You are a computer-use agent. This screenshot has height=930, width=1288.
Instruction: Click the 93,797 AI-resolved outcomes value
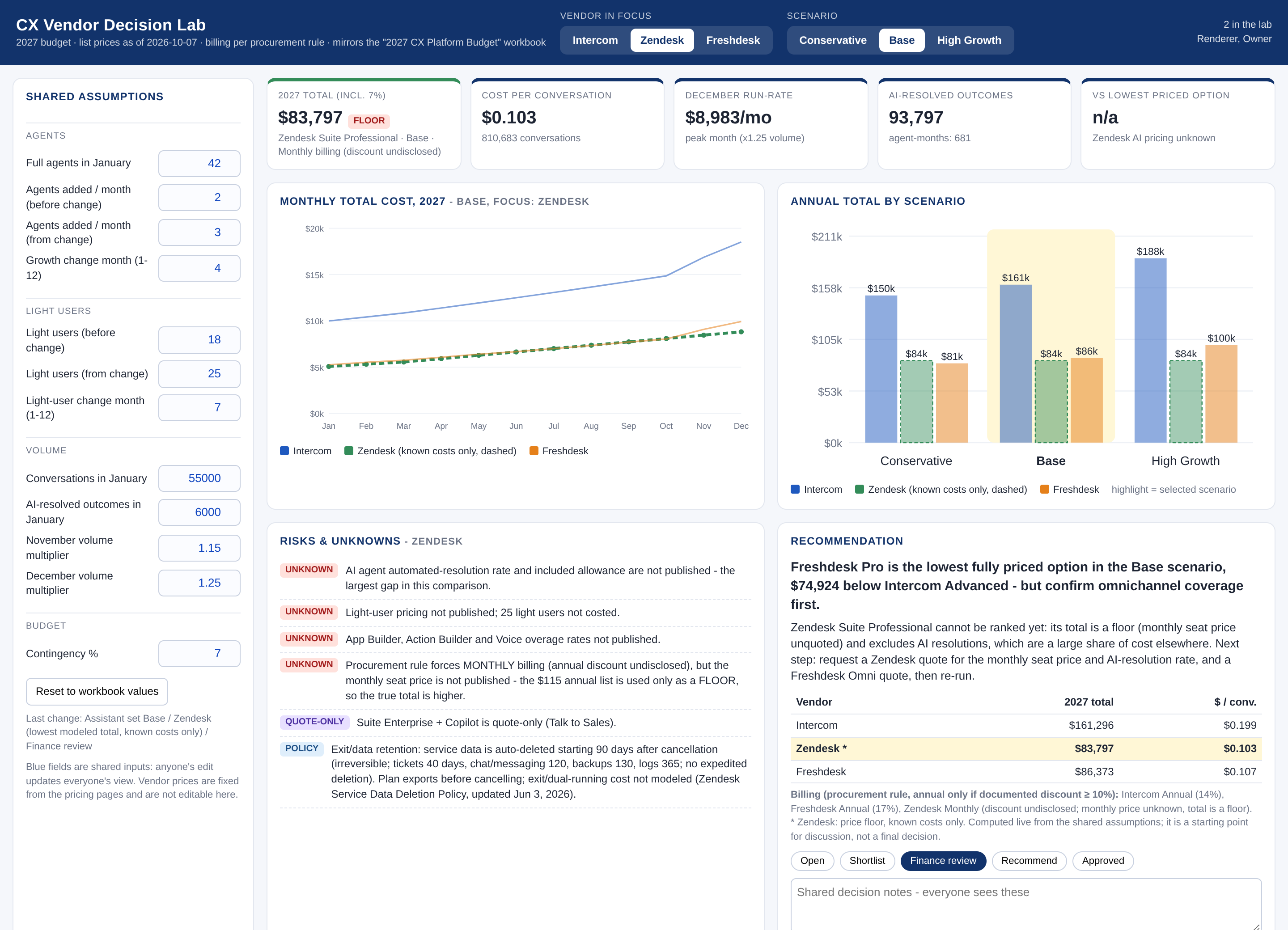pyautogui.click(x=915, y=118)
